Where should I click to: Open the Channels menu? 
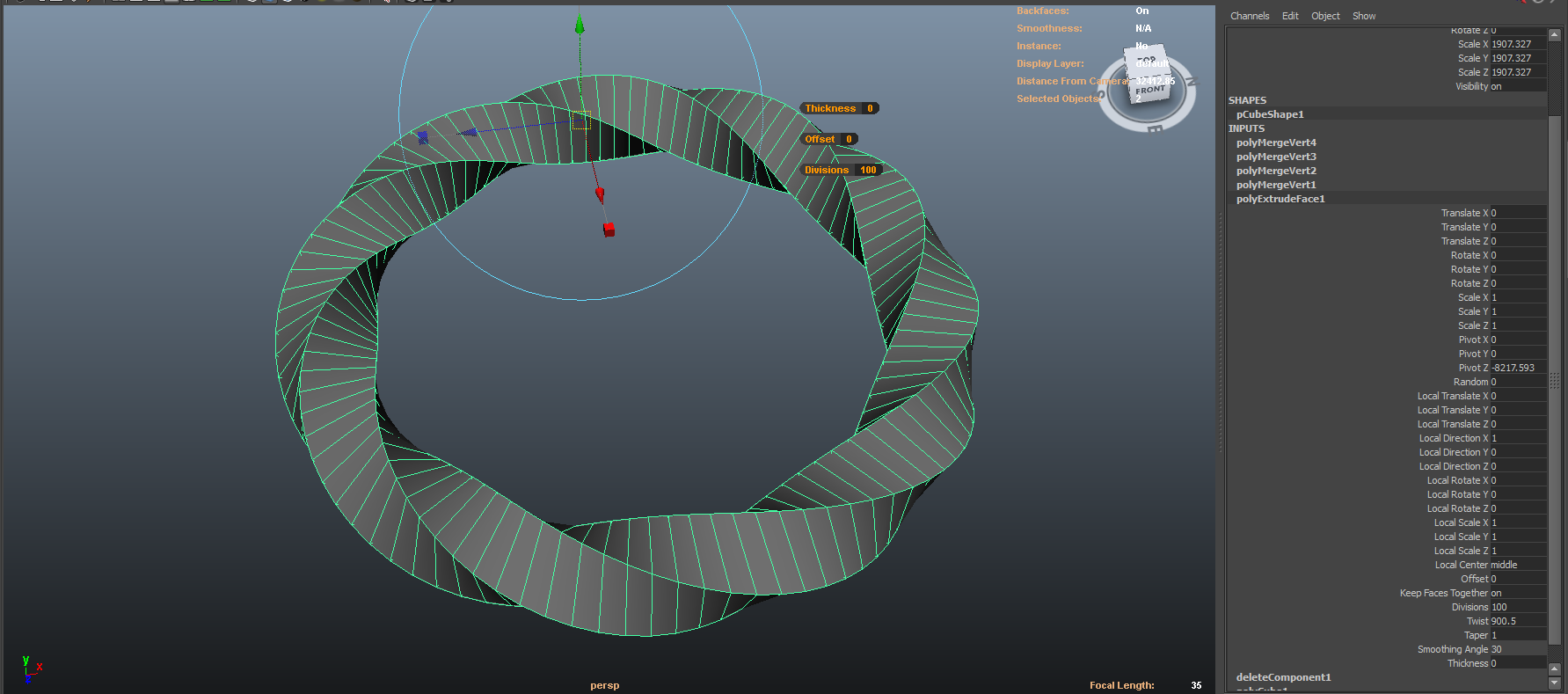1250,16
